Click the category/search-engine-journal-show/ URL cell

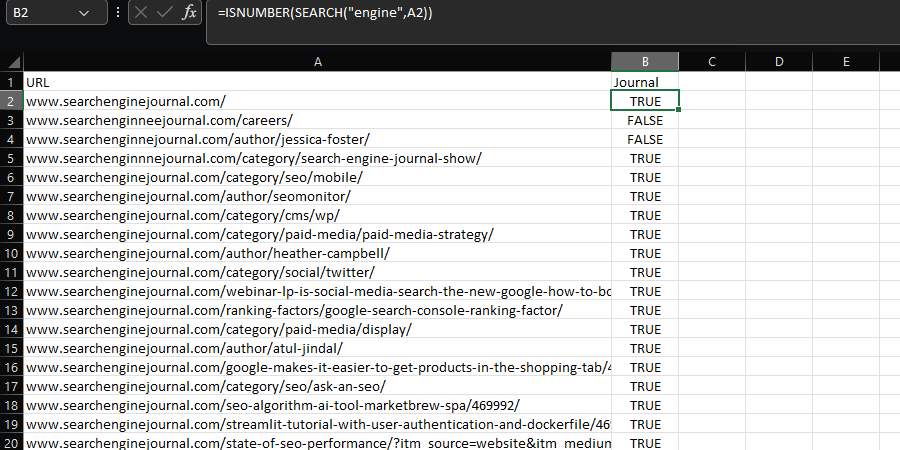317,158
